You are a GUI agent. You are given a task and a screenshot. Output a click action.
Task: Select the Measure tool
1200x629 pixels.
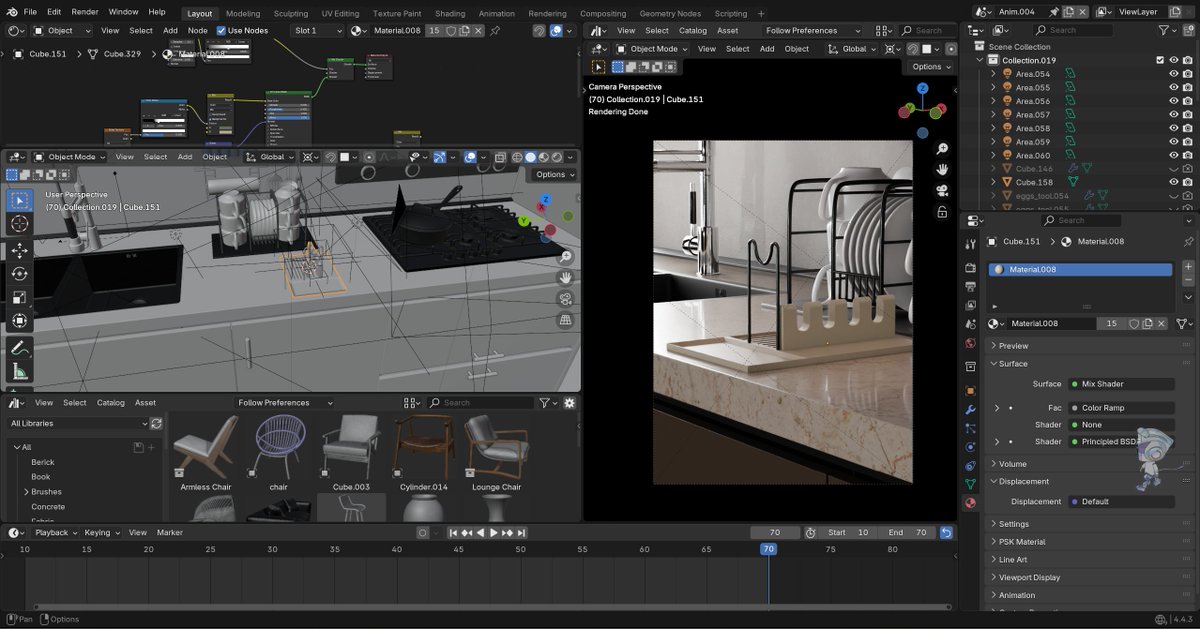[x=20, y=373]
